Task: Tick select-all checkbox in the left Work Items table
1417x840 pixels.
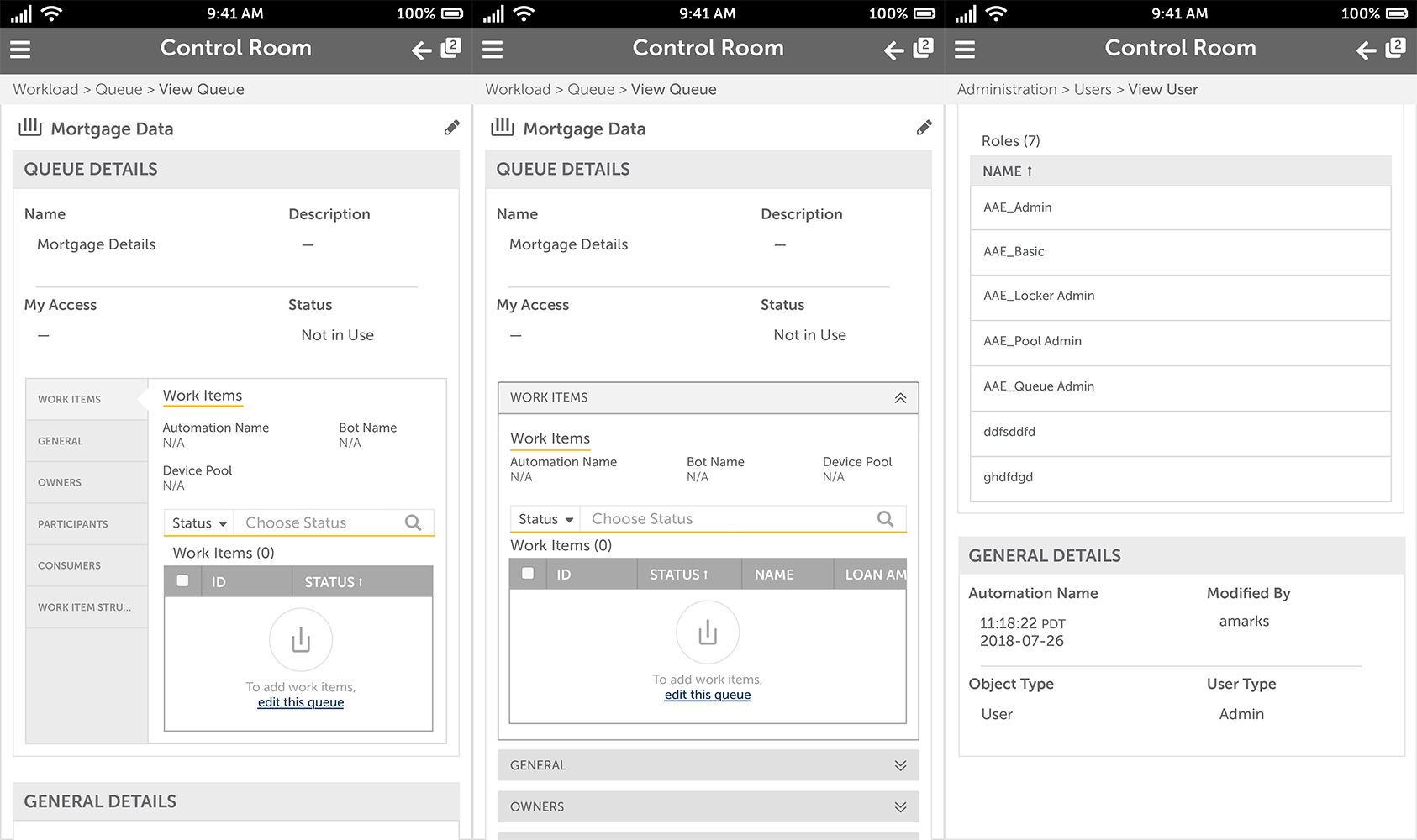Action: (x=182, y=580)
